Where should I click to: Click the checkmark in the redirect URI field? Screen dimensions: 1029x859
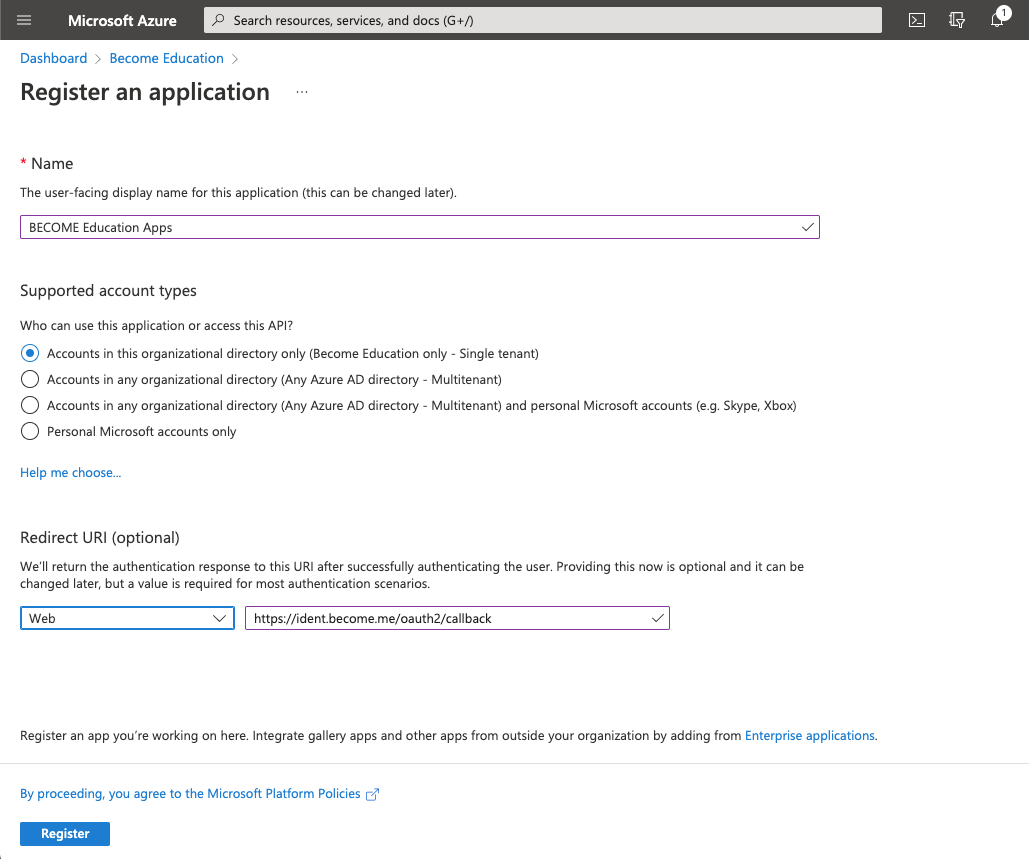(x=658, y=618)
